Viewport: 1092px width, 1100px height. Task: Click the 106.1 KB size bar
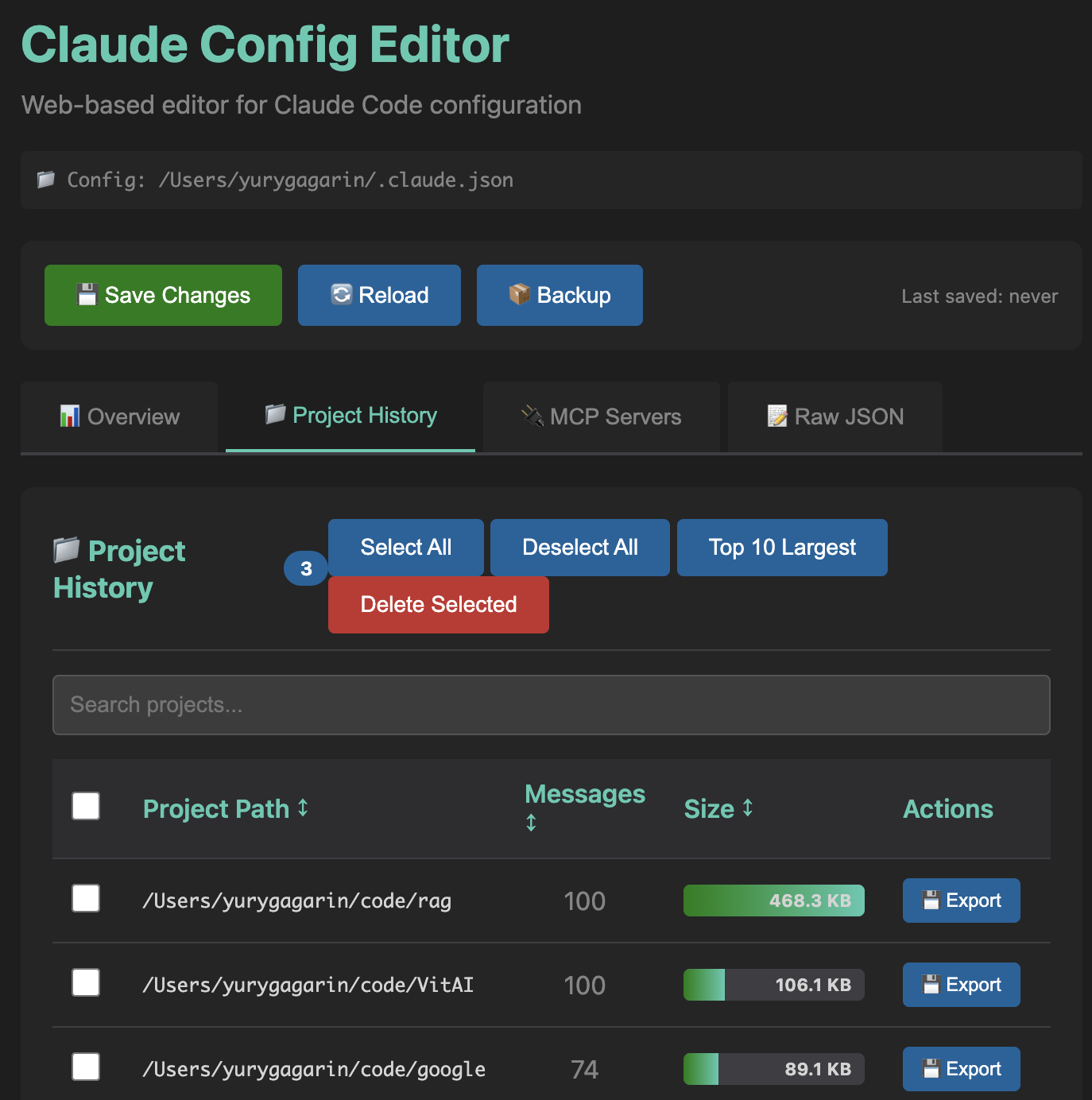tap(774, 985)
